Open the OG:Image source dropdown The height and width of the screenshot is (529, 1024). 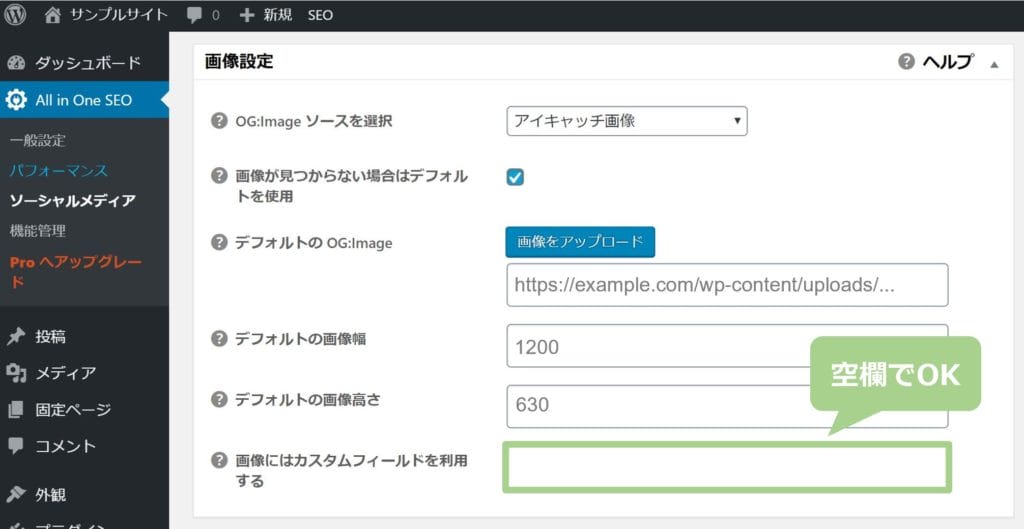(x=627, y=121)
